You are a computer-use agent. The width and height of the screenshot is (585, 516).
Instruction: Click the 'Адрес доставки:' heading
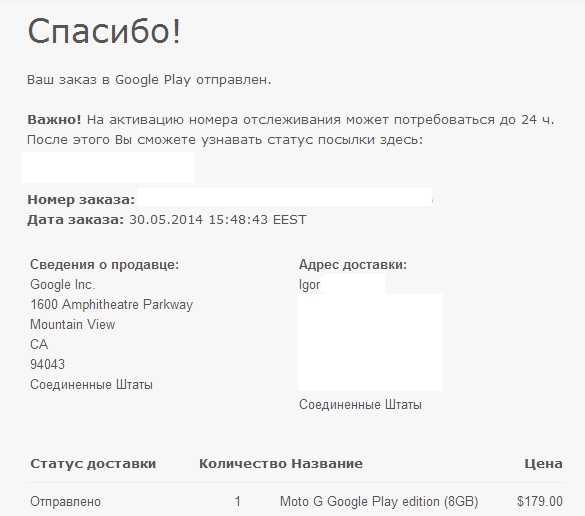(x=353, y=265)
